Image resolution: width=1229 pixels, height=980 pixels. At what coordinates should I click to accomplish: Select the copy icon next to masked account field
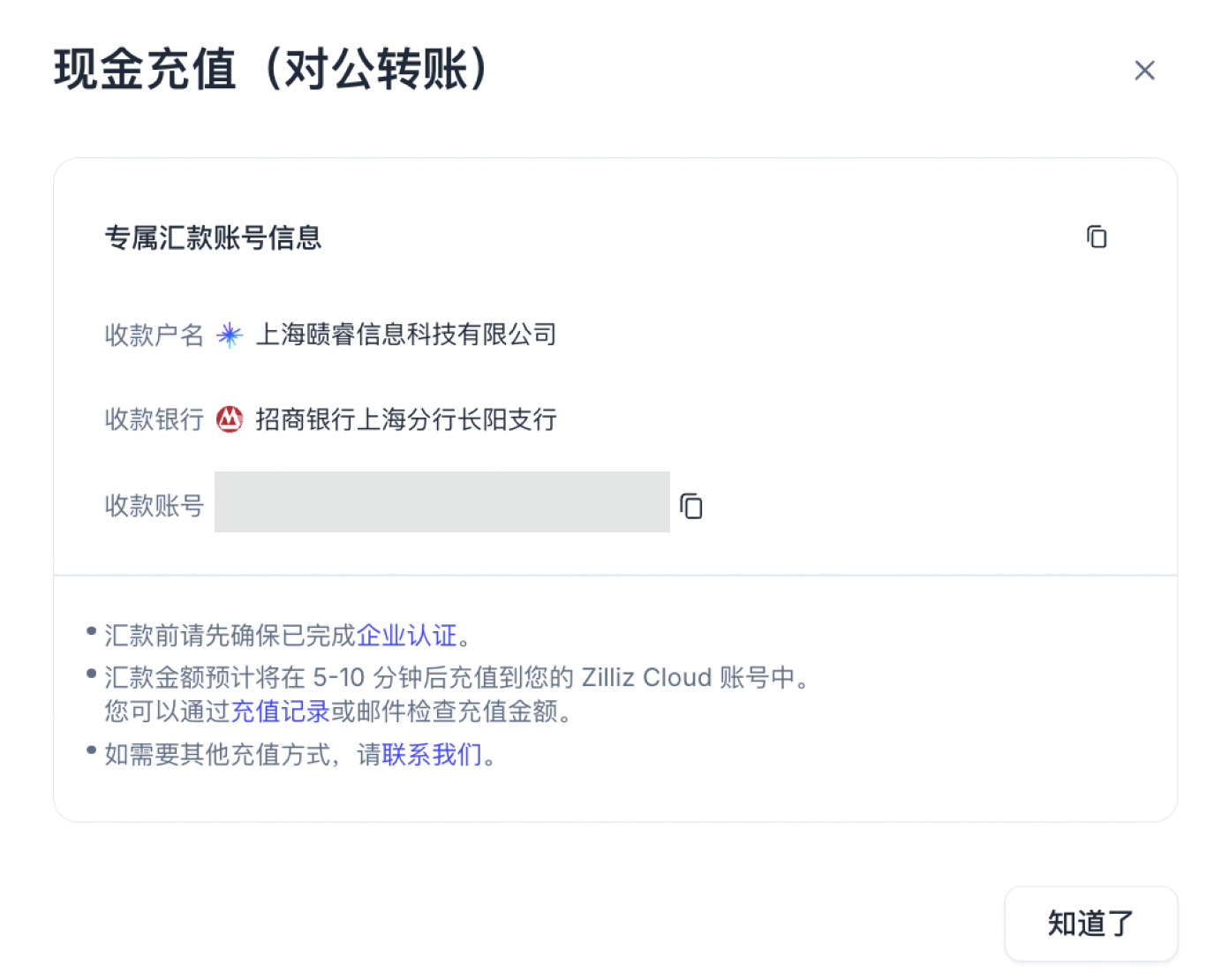point(691,505)
